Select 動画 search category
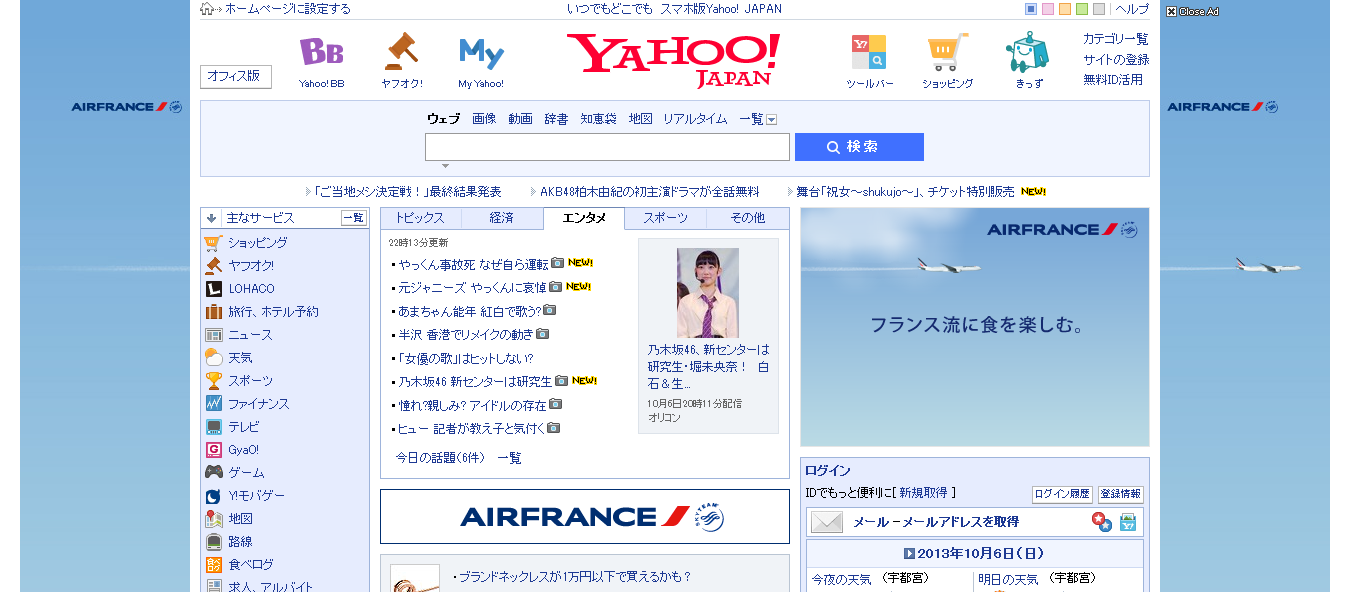Image resolution: width=1349 pixels, height=592 pixels. pos(520,119)
